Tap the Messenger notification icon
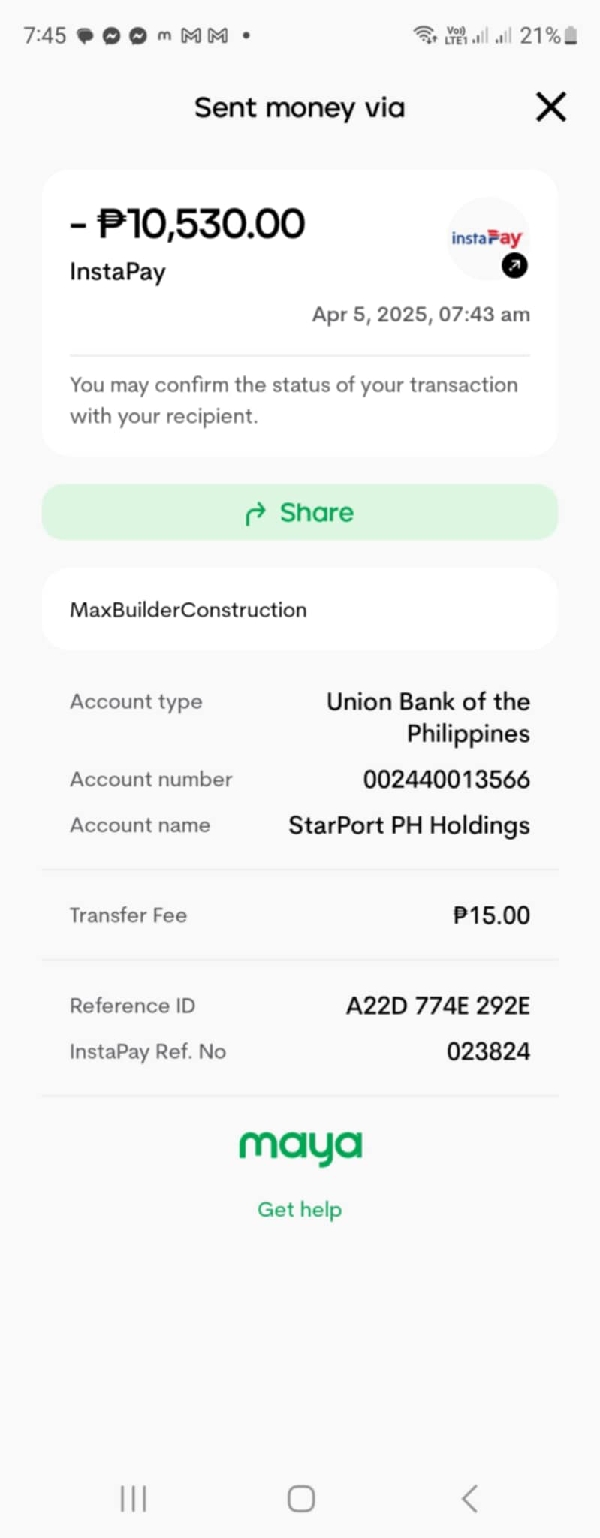This screenshot has width=600, height=1538. [x=112, y=36]
